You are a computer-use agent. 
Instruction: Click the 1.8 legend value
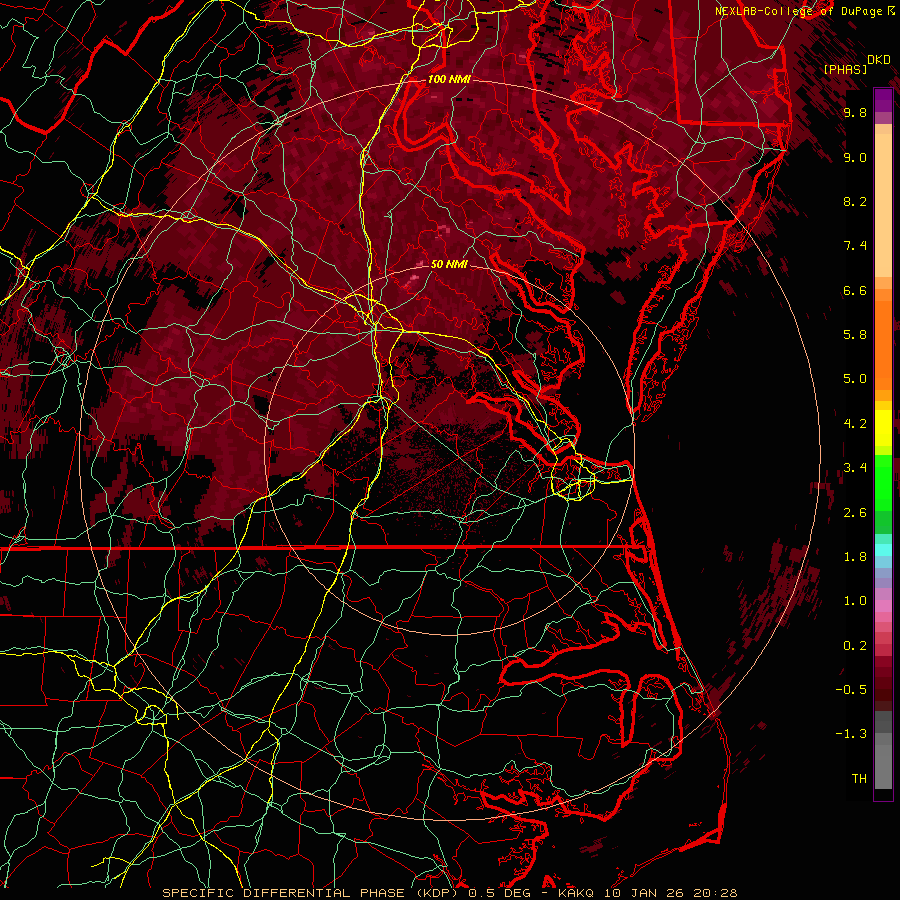click(855, 557)
